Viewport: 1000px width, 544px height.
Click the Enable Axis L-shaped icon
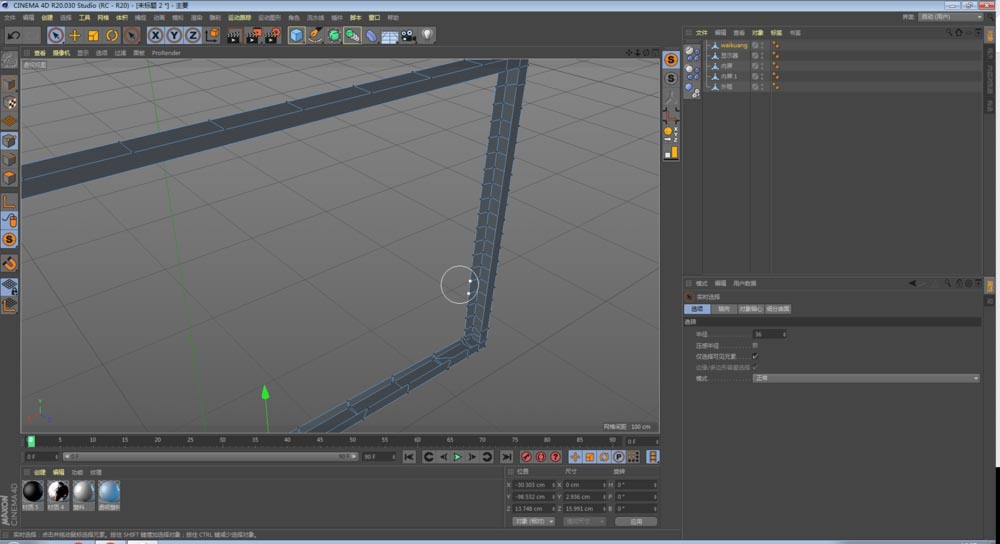click(10, 202)
